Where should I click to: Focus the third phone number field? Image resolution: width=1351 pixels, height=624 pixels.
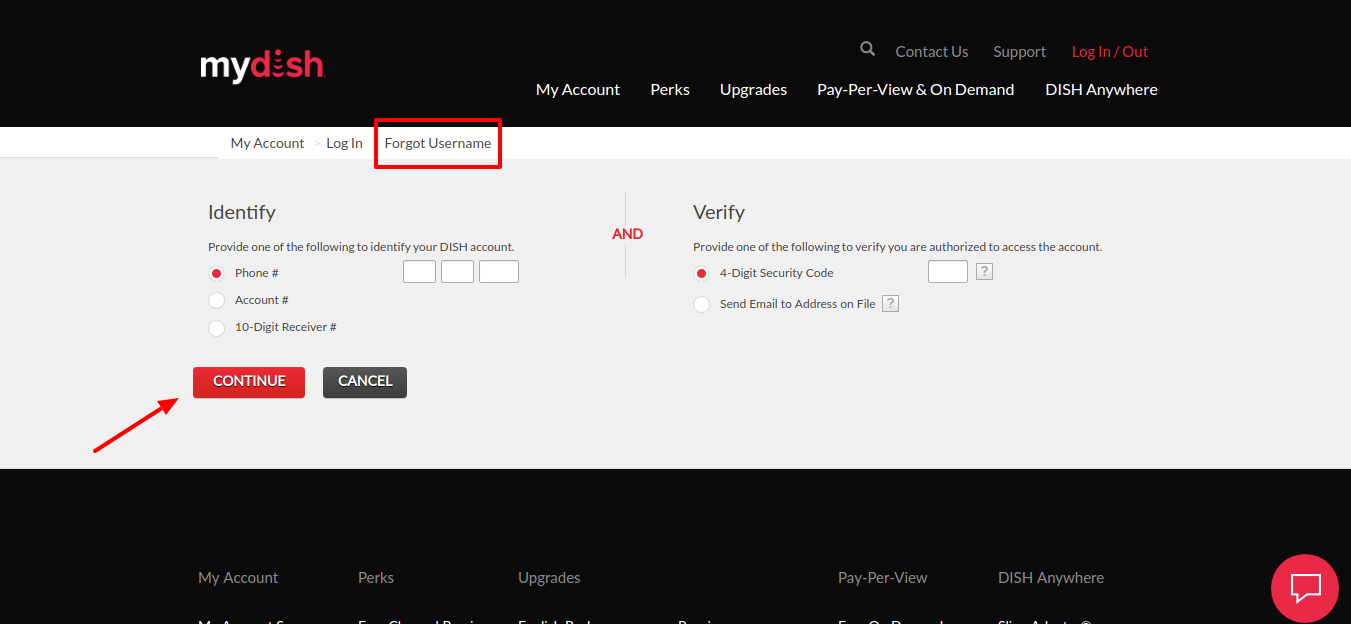pos(499,272)
